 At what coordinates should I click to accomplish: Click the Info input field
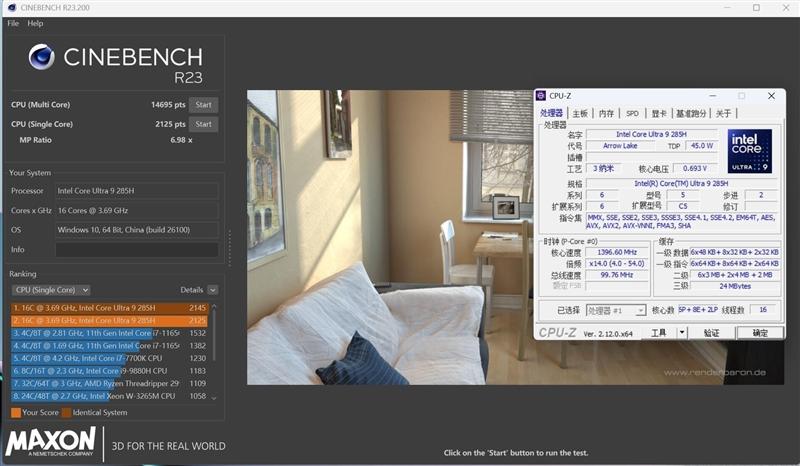pos(136,249)
